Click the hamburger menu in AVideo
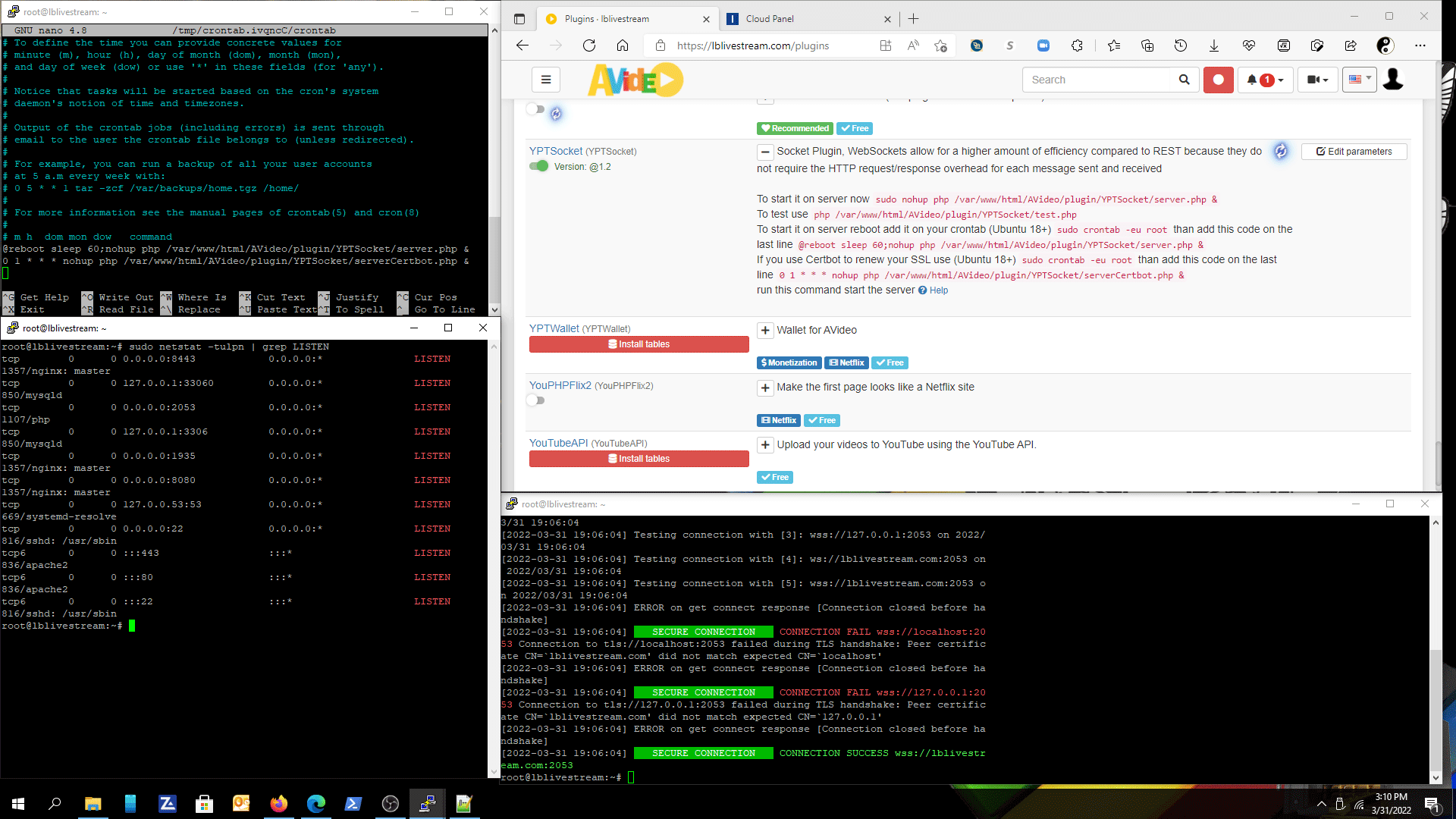Image resolution: width=1456 pixels, height=819 pixels. [545, 80]
